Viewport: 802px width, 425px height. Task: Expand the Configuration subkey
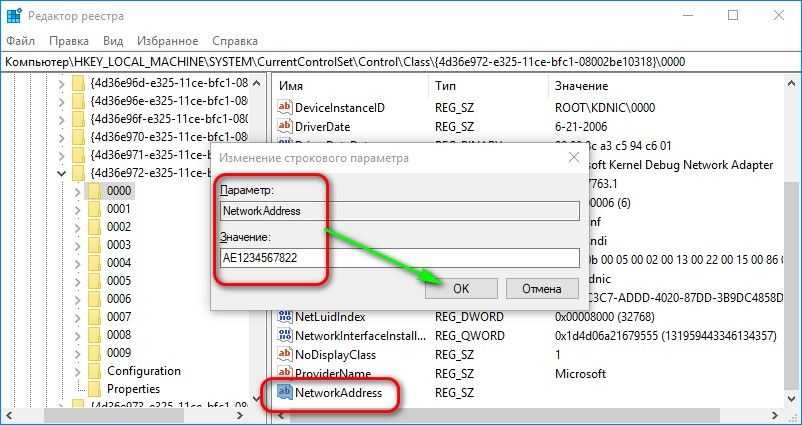coord(77,371)
